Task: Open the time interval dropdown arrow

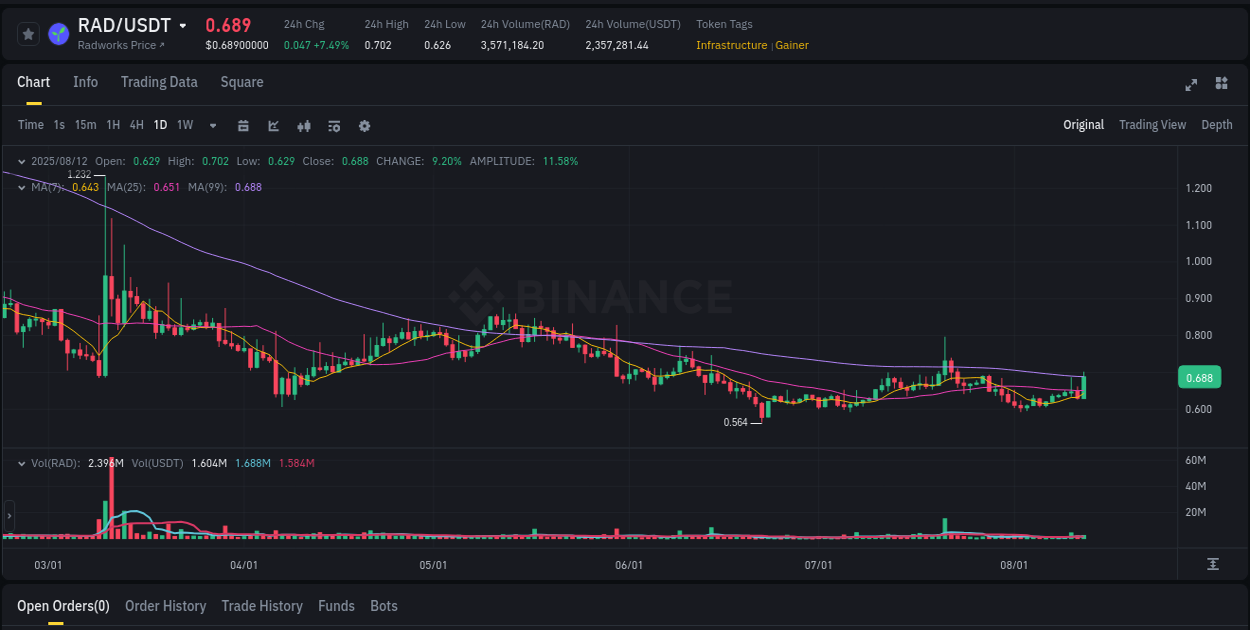Action: coord(211,126)
